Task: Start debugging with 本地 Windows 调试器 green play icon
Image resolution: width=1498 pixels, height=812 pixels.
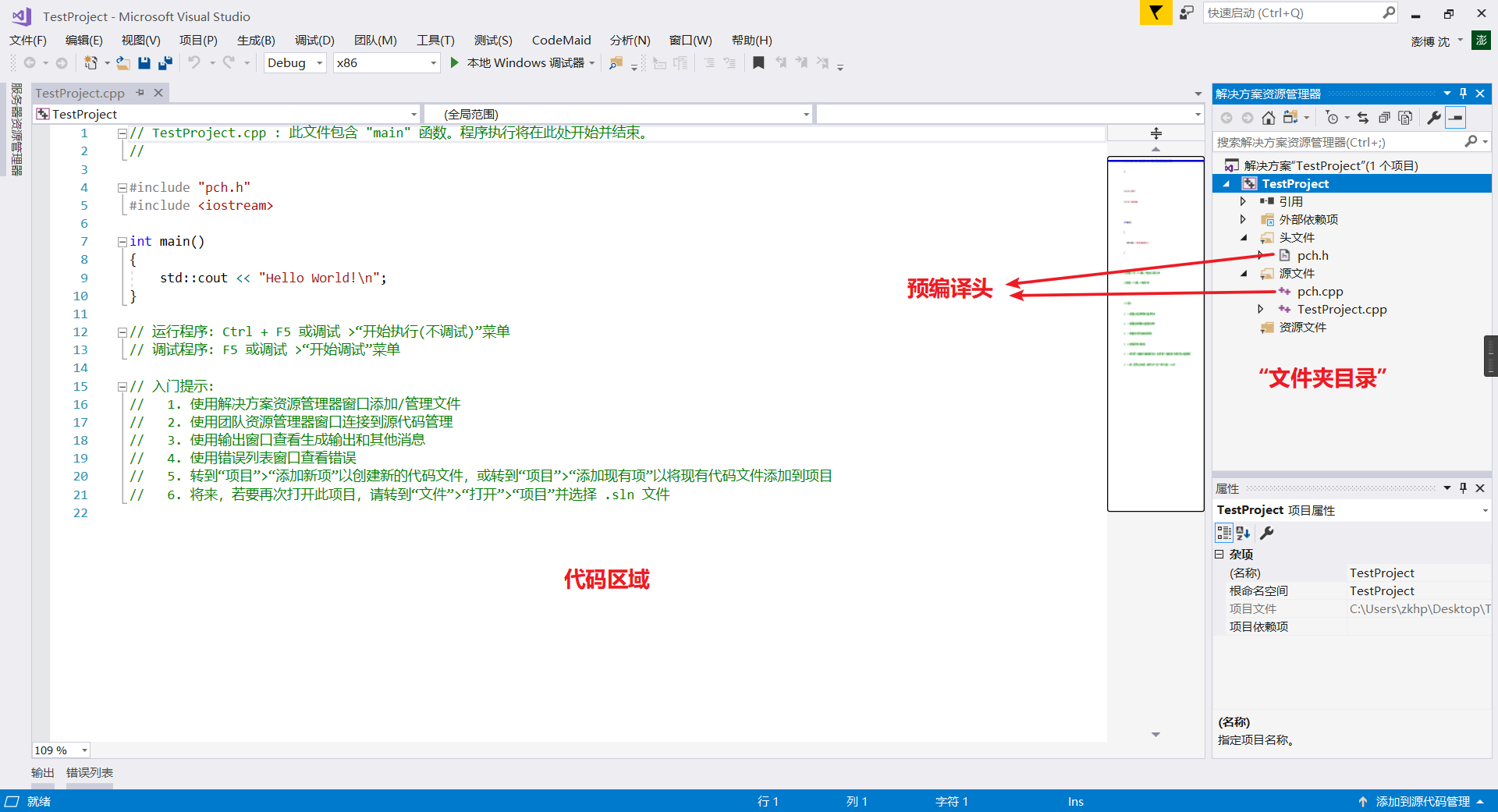Action: click(x=455, y=62)
